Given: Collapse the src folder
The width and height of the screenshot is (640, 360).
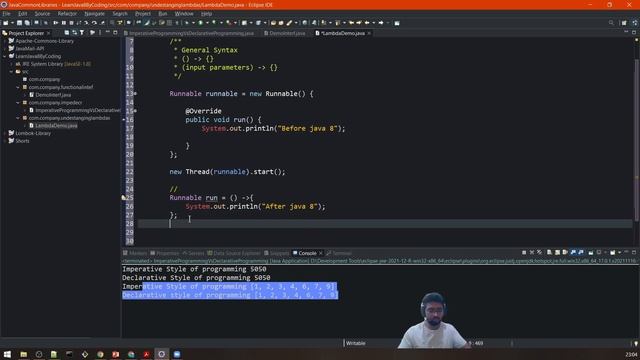Looking at the screenshot, I should [x=11, y=71].
